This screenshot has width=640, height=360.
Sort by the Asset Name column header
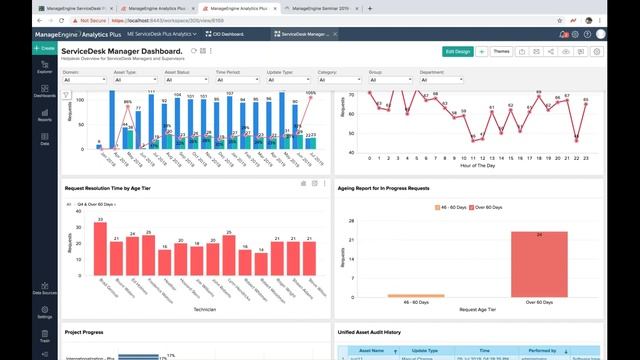coord(371,351)
